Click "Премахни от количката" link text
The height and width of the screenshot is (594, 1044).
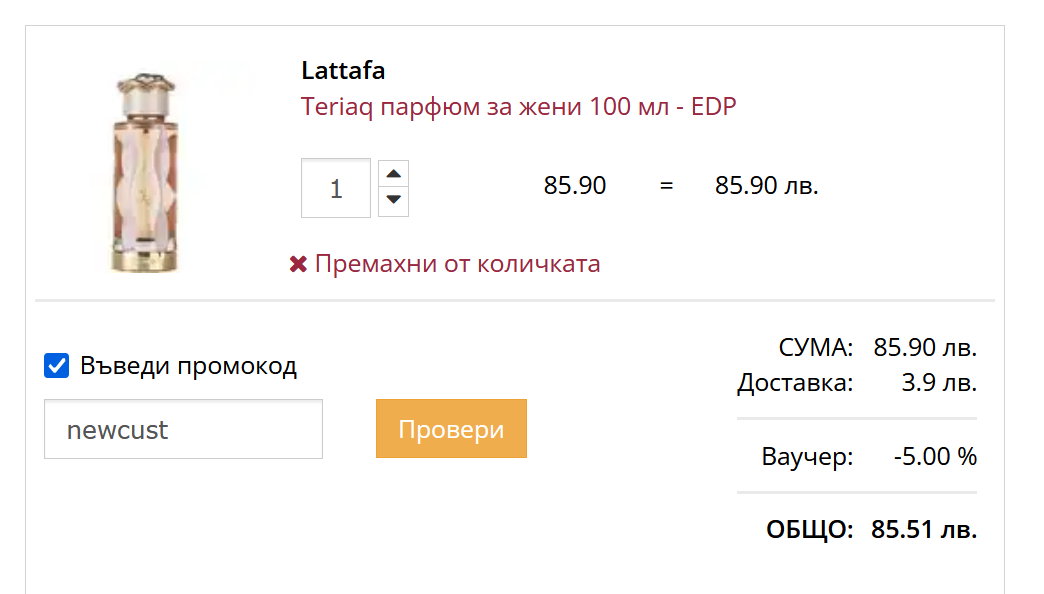pyautogui.click(x=457, y=264)
